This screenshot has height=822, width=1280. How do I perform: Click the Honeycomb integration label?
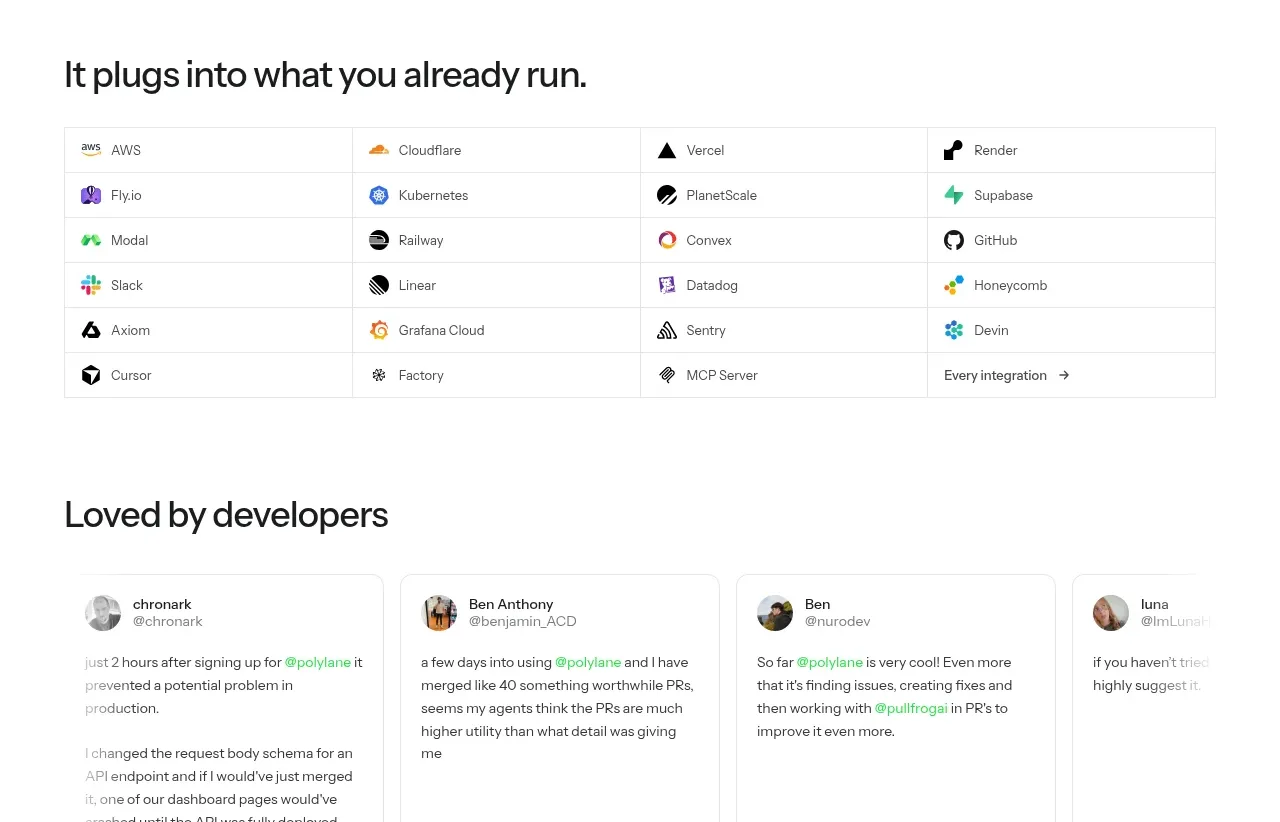tap(1010, 285)
